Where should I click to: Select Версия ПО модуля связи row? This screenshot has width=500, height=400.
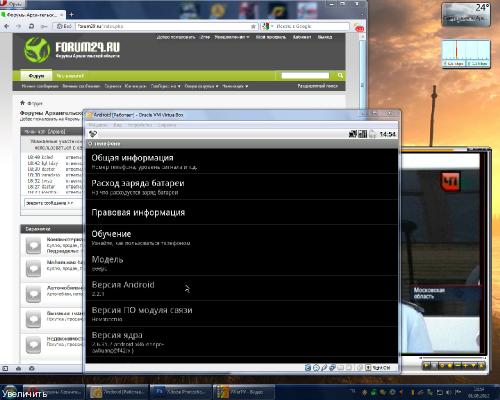242,313
